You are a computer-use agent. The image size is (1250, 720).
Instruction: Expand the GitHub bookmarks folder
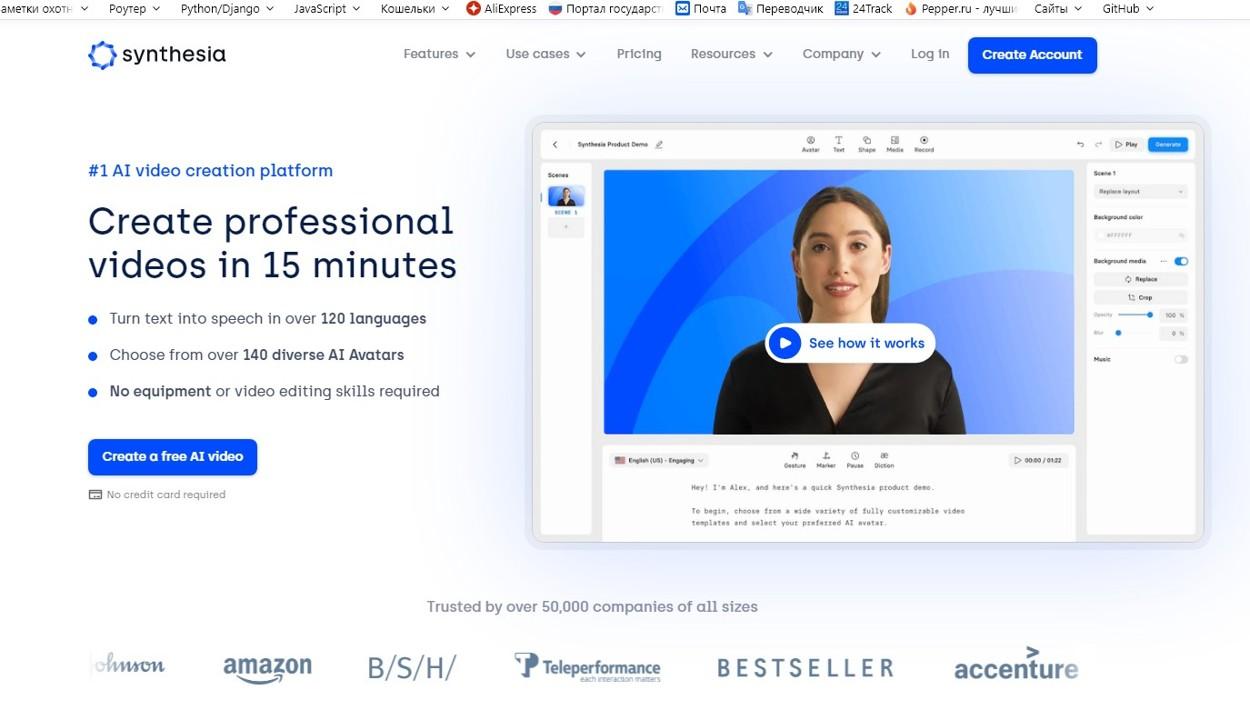point(1128,9)
